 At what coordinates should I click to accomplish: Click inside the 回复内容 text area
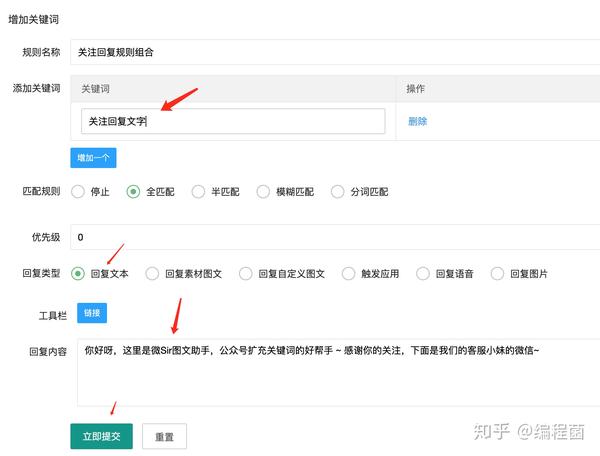[x=339, y=372]
